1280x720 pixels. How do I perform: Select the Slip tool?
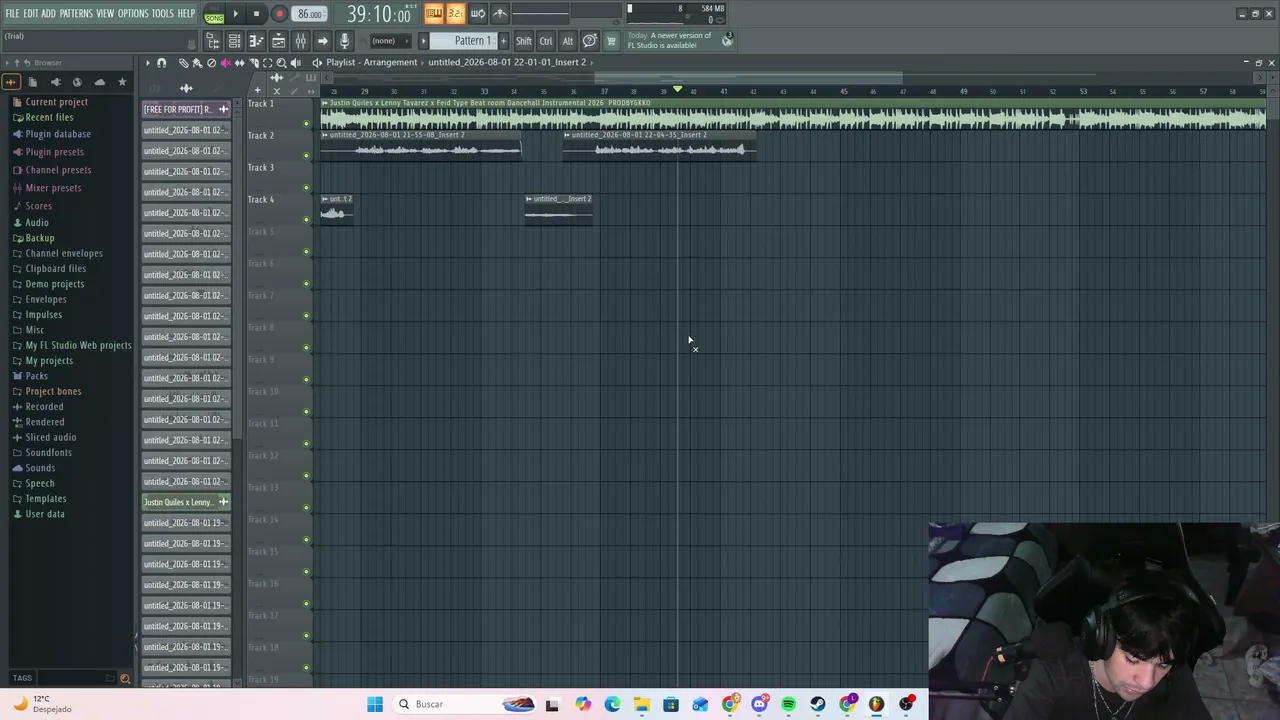pos(239,63)
